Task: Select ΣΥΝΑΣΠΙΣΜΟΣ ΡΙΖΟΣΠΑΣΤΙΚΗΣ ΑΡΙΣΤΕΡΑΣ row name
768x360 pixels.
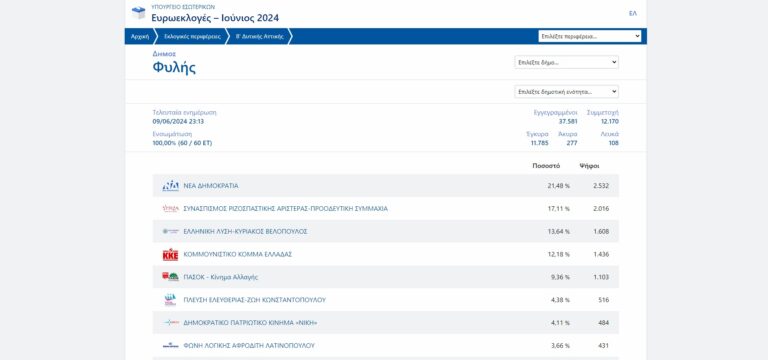Action: click(x=285, y=209)
